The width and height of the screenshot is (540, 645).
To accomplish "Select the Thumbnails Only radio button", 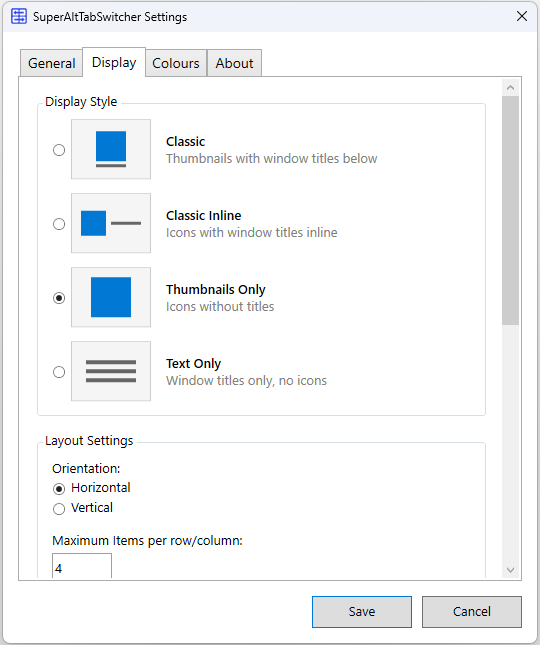I will tap(59, 298).
